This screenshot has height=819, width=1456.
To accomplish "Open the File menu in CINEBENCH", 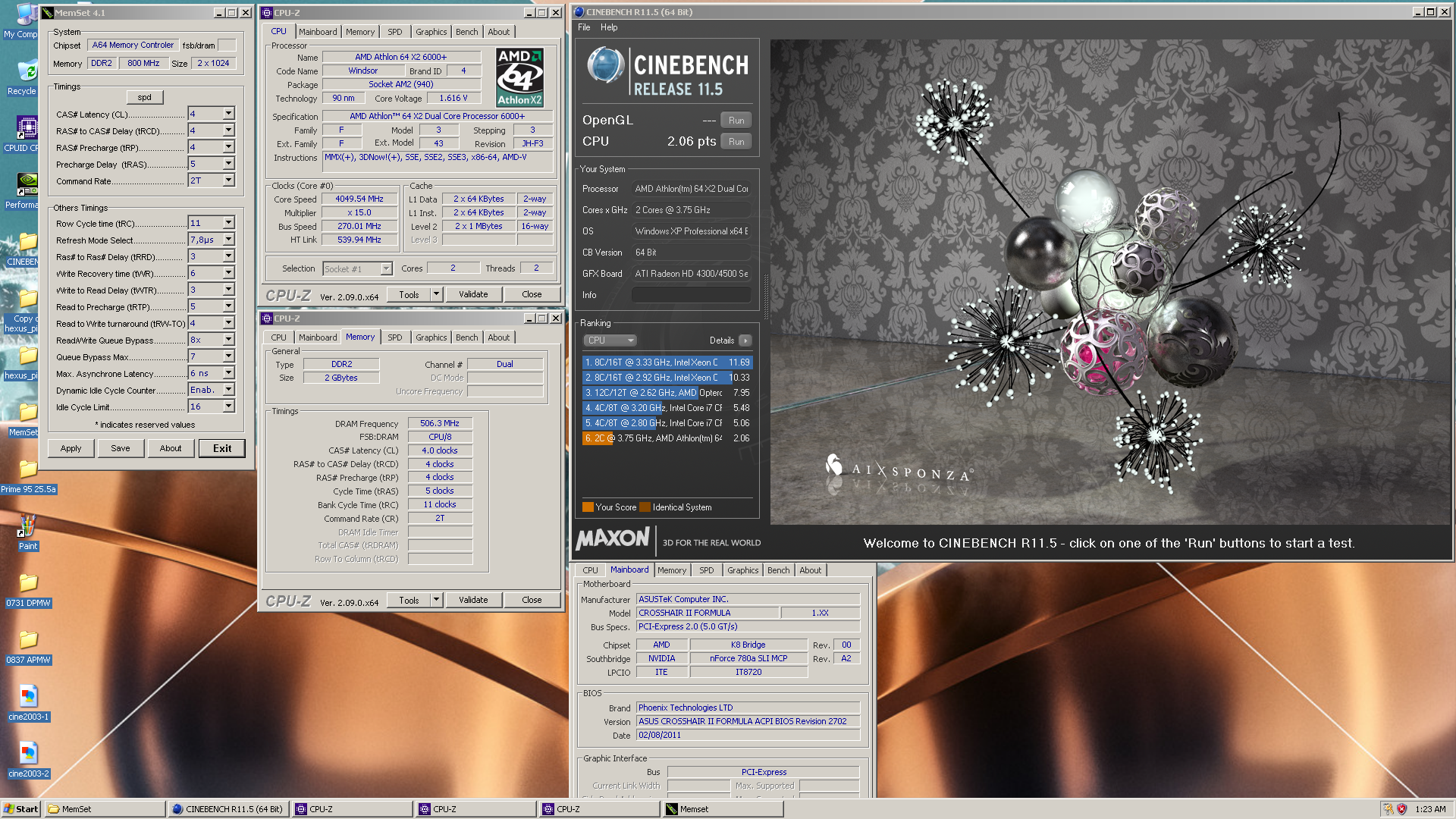I will click(584, 27).
